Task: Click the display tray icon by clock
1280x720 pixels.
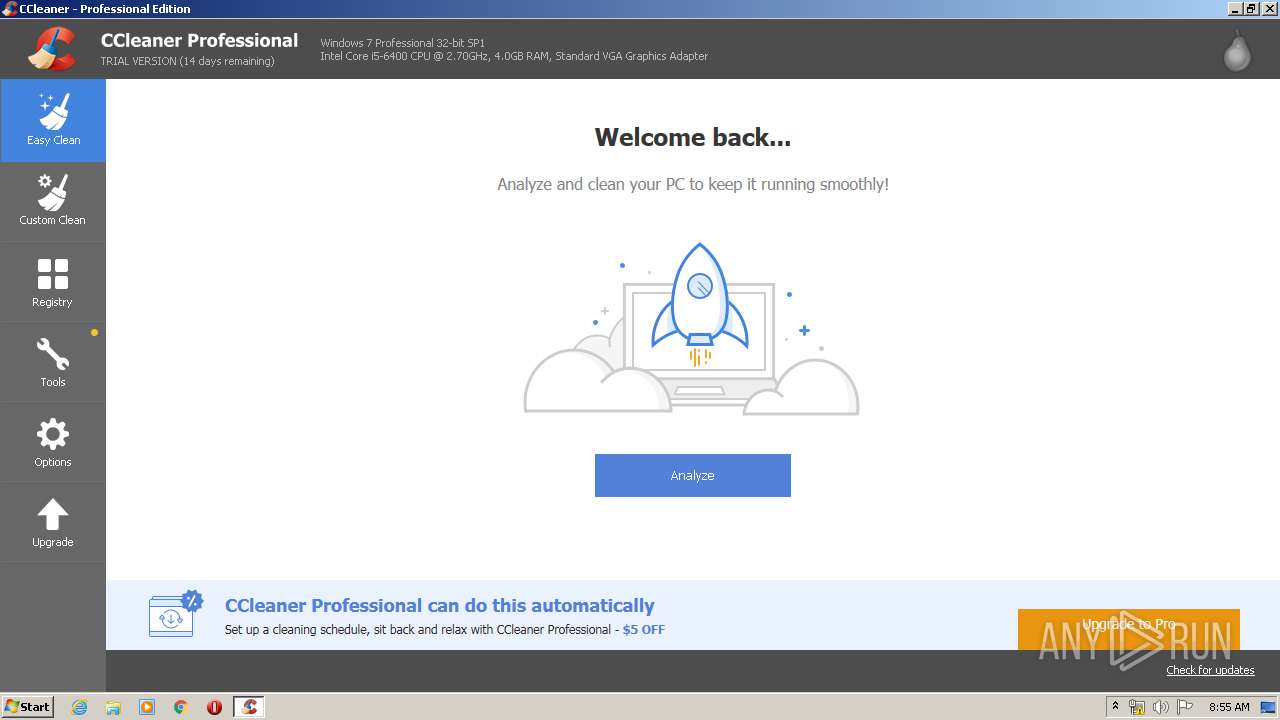Action: tap(1269, 707)
